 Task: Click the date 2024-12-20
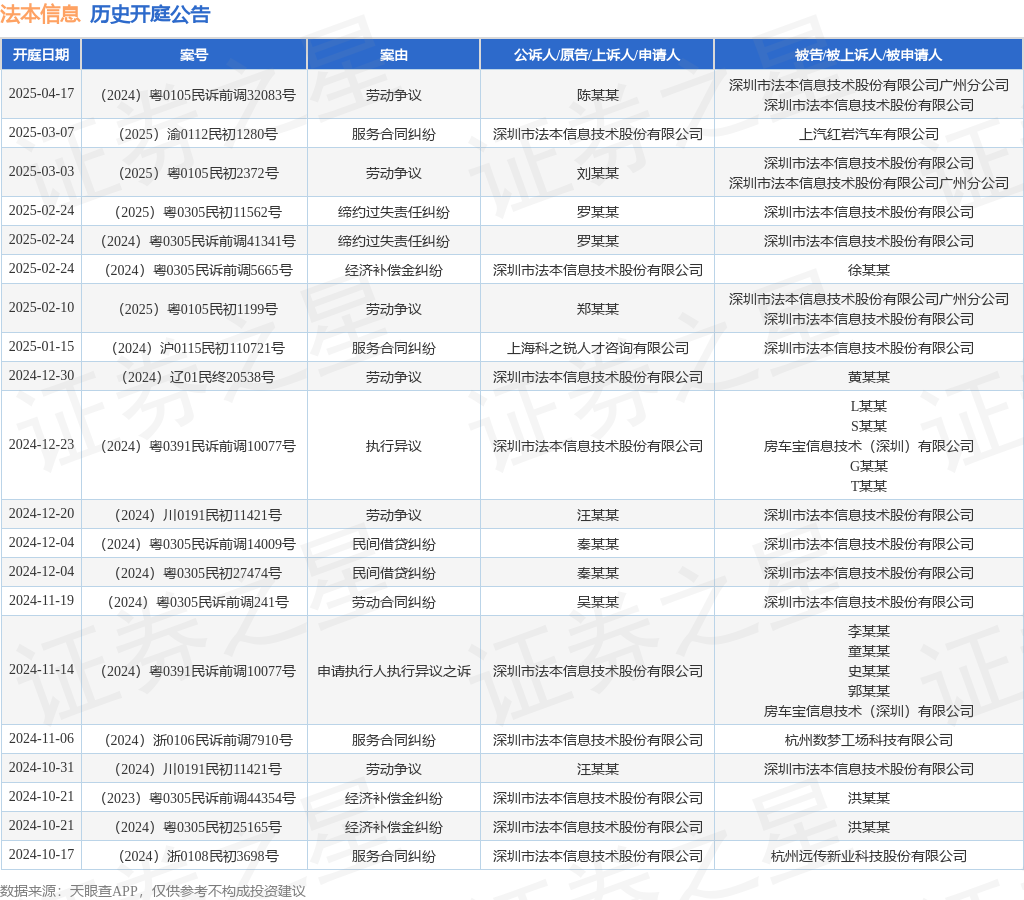pos(41,513)
